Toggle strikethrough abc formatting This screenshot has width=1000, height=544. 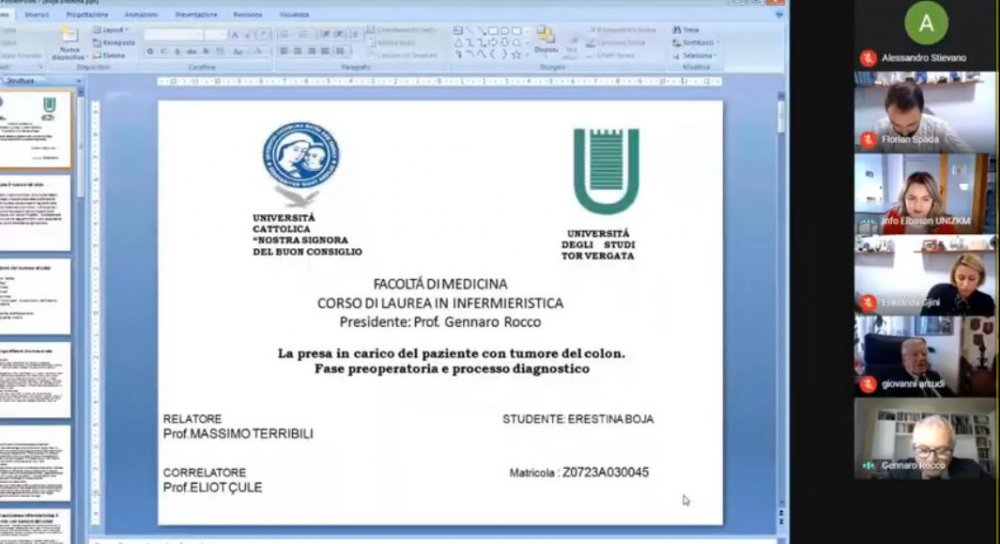pyautogui.click(x=191, y=51)
